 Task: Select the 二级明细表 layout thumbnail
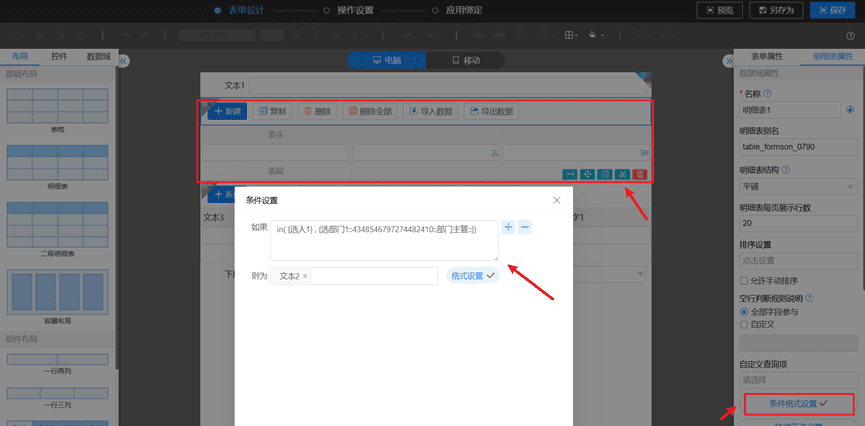[x=57, y=225]
